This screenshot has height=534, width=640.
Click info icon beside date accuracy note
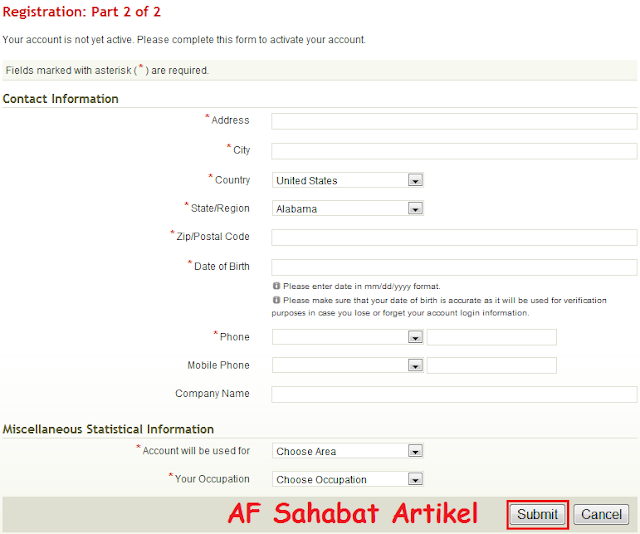click(276, 300)
